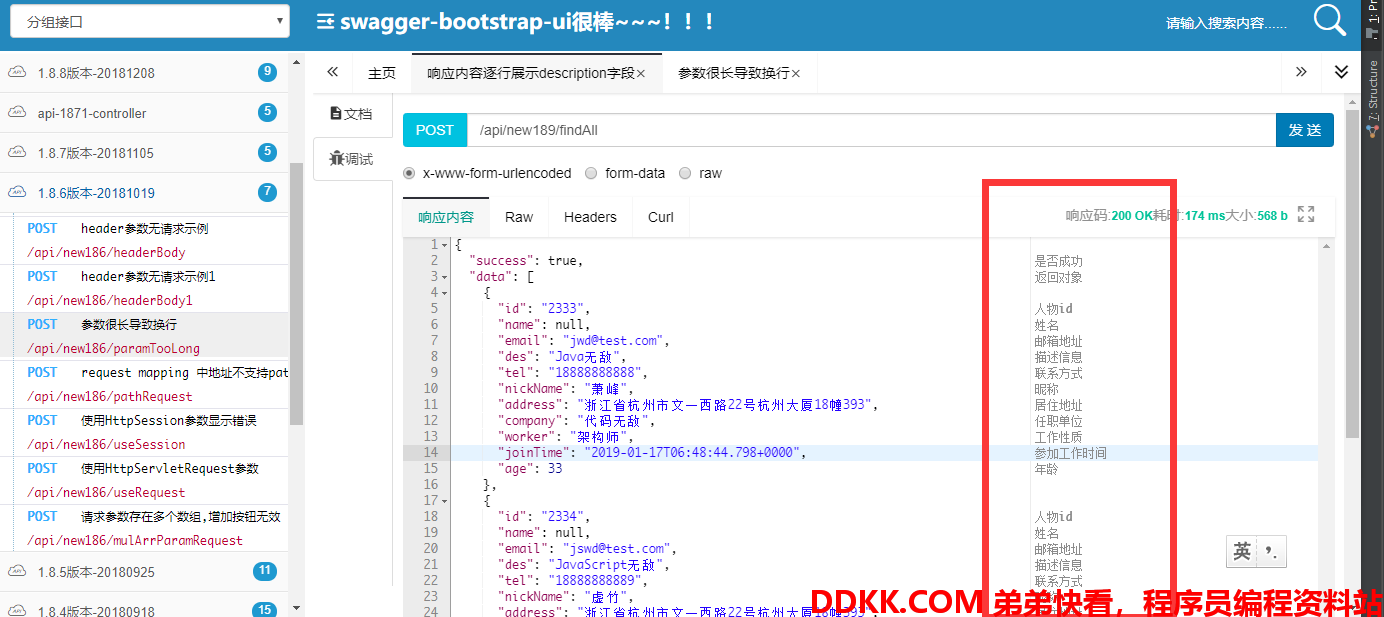Open the 调试 debug side tab
The height and width of the screenshot is (617, 1384).
coord(351,159)
